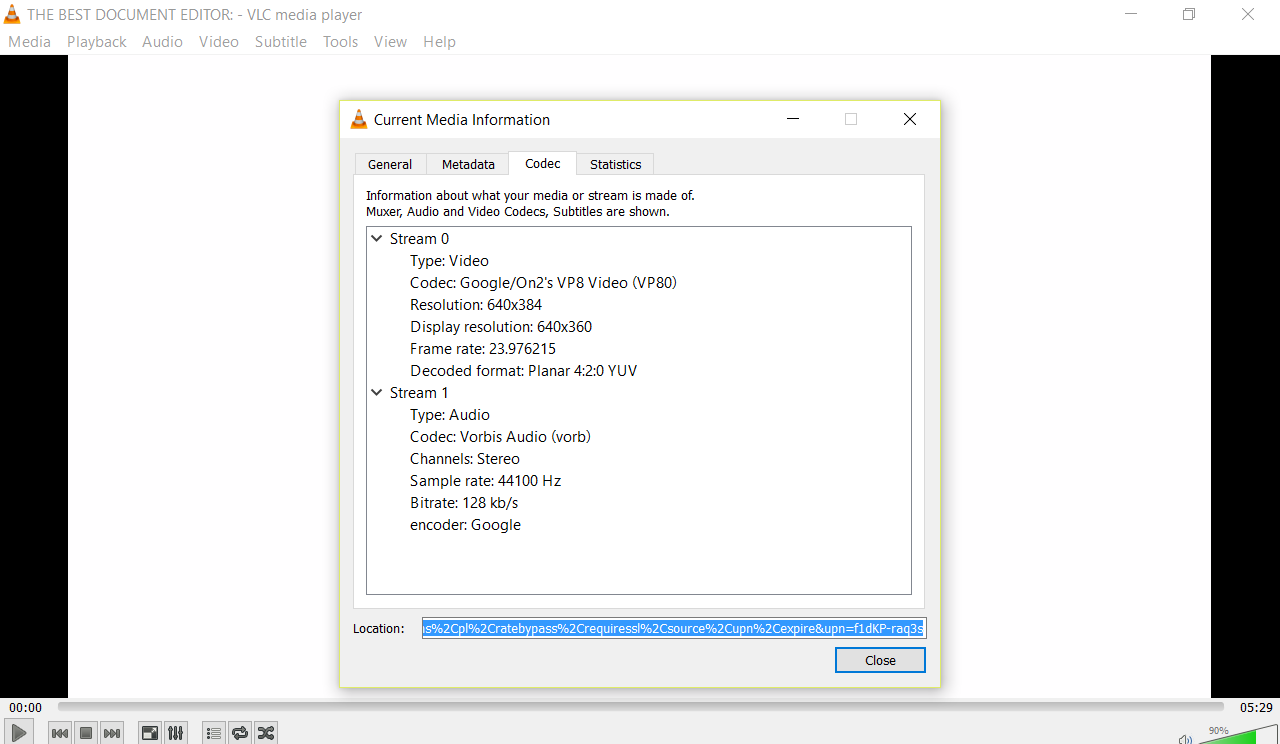Open the Metadata tab

467,164
